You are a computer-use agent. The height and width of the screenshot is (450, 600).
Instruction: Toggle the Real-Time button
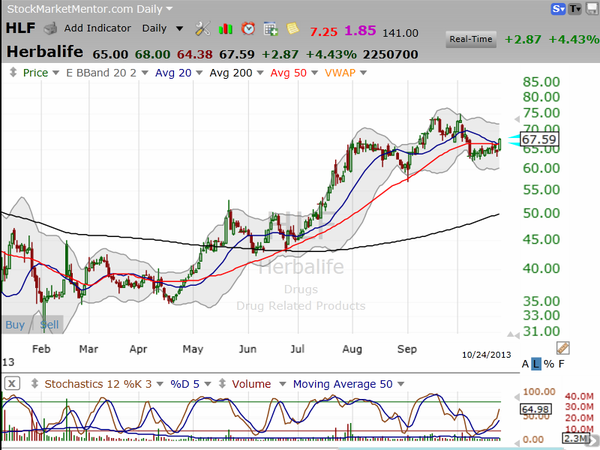(x=471, y=39)
